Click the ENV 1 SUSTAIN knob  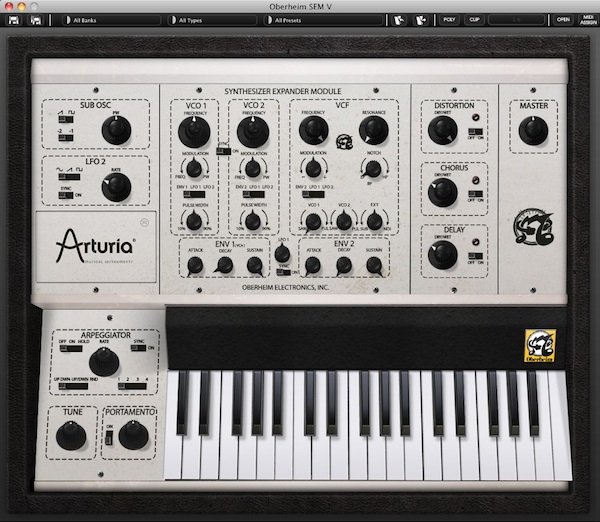254,265
